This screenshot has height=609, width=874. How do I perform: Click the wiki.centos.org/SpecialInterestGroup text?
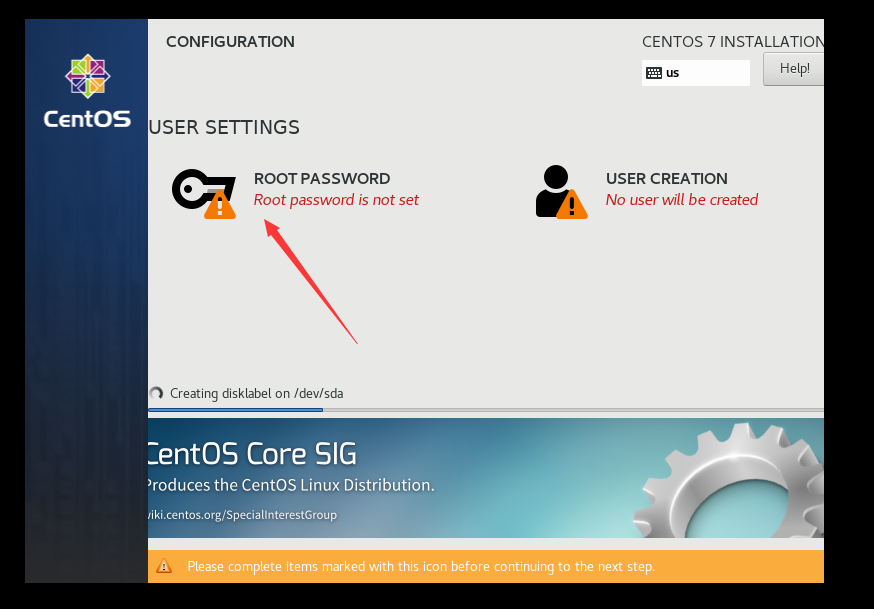pyautogui.click(x=242, y=514)
